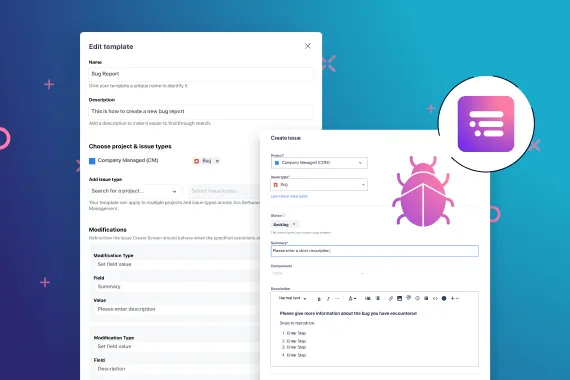This screenshot has height=380, width=570.
Task: Open the Select issue types dropdown
Action: [224, 191]
